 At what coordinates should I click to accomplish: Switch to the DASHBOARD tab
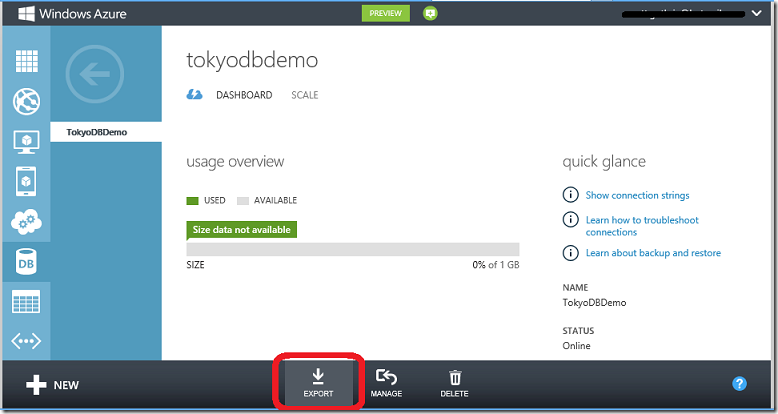[244, 95]
